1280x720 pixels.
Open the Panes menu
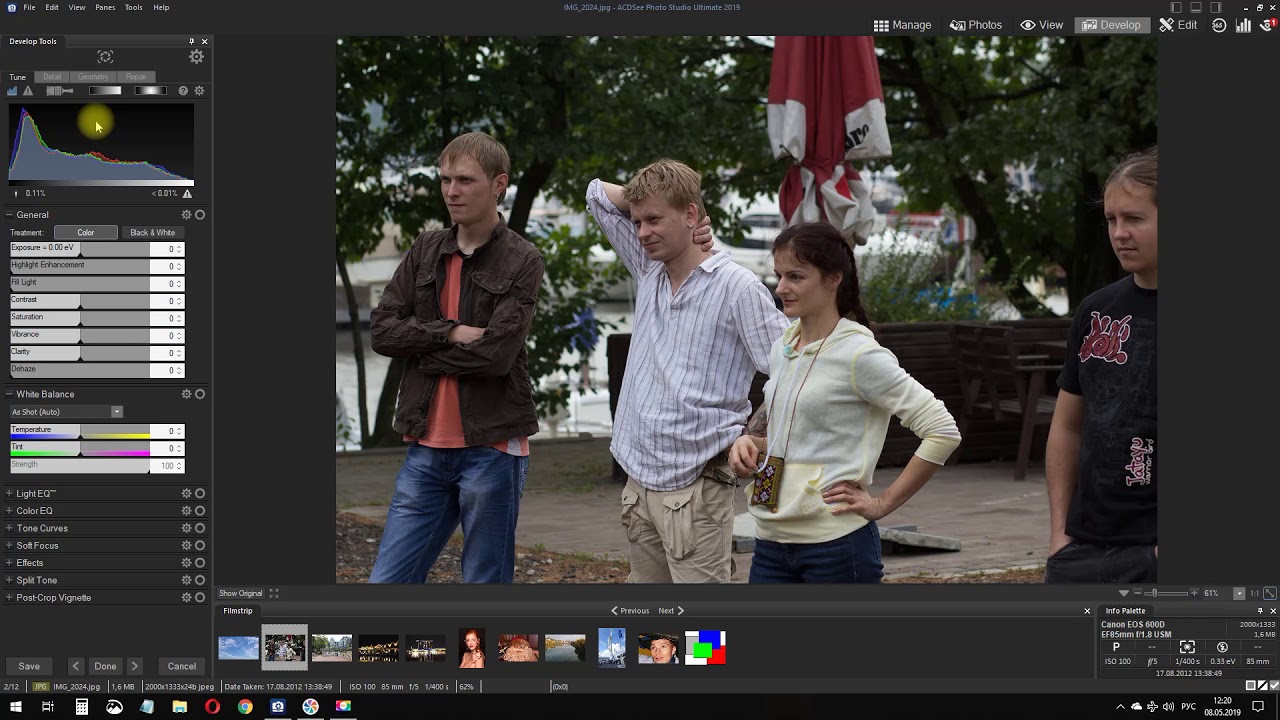click(105, 7)
